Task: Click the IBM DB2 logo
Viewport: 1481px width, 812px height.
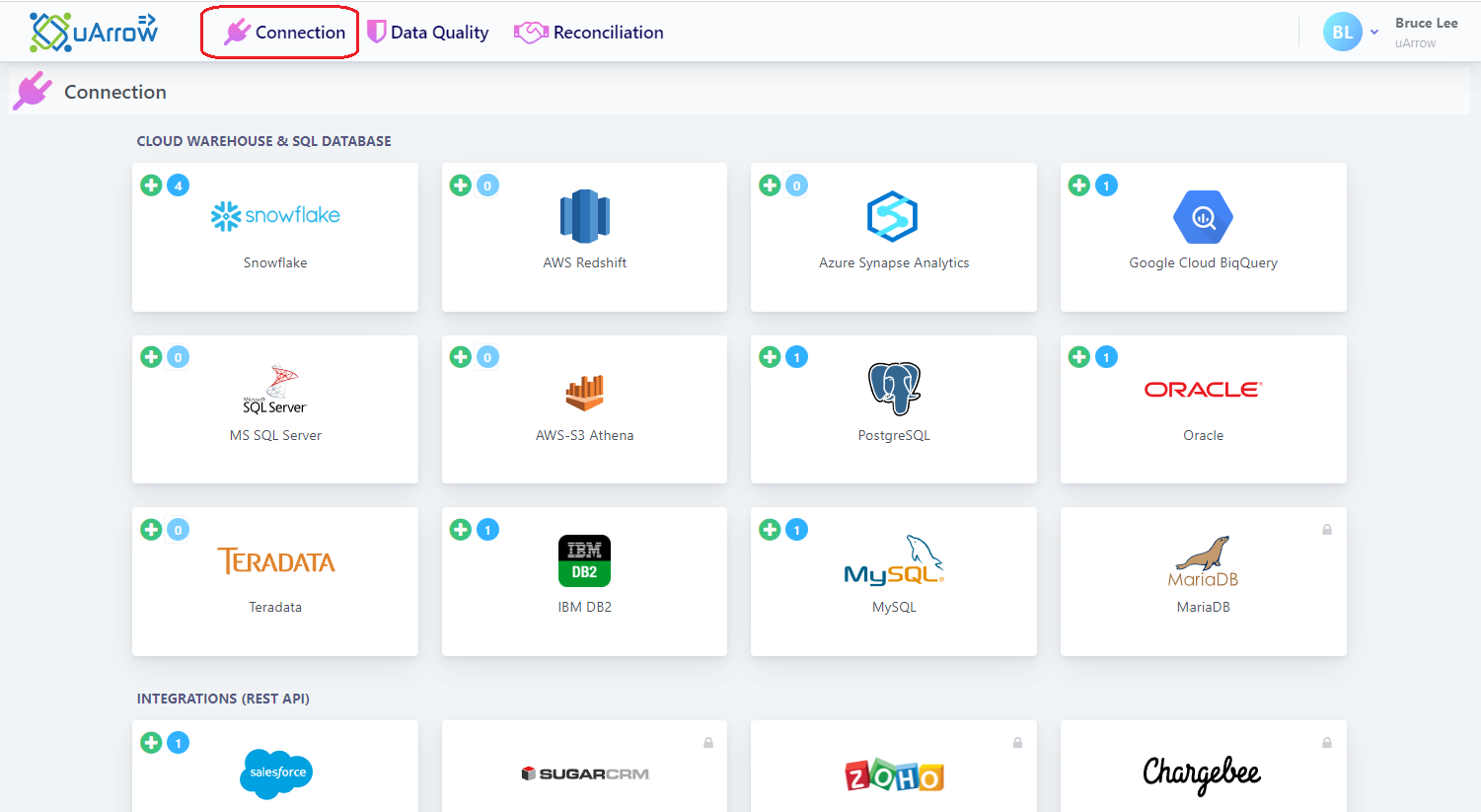Action: pos(584,561)
